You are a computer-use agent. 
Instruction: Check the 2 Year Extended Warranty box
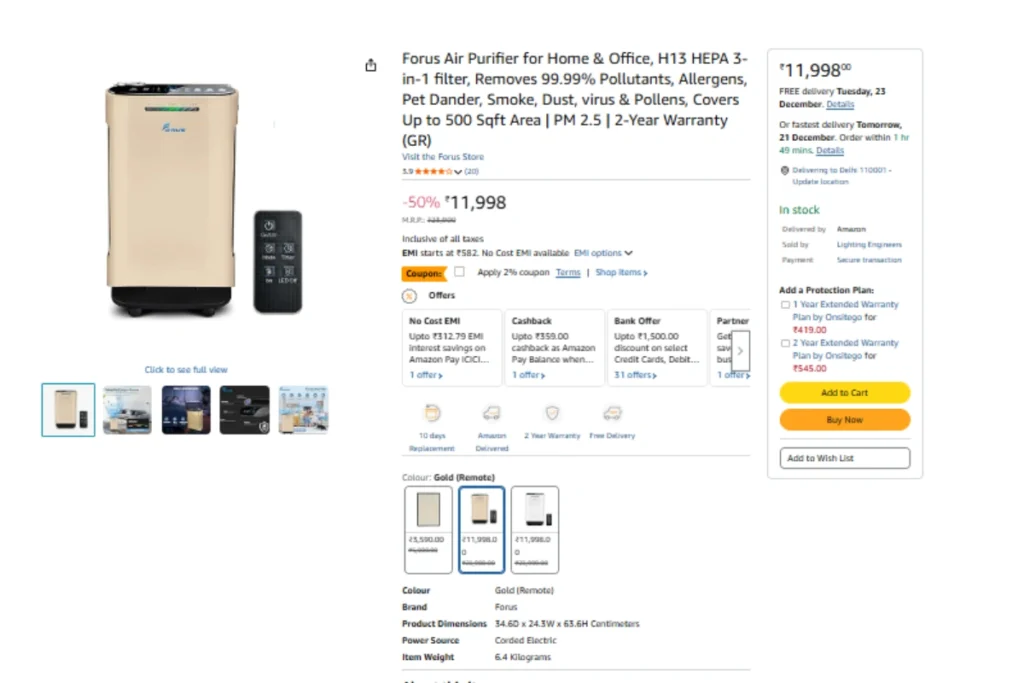785,343
